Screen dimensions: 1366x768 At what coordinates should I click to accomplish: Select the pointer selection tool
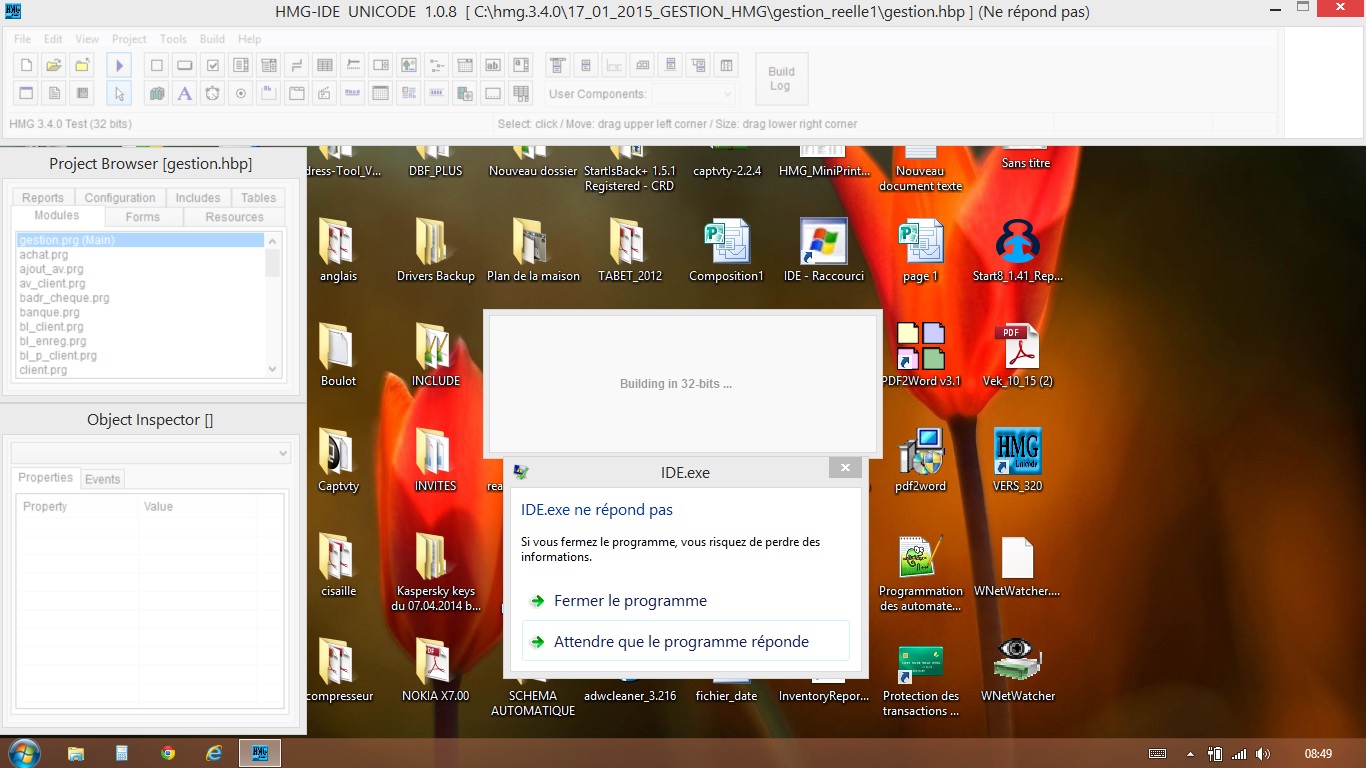[x=119, y=94]
